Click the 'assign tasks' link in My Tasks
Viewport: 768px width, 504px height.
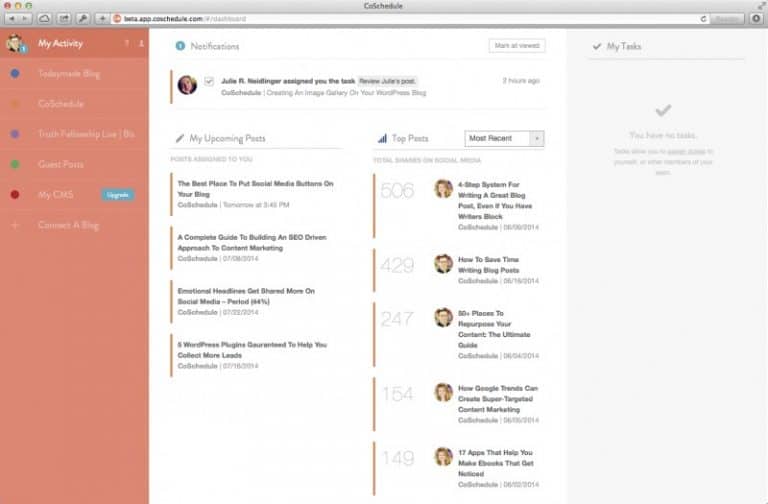pyautogui.click(x=686, y=151)
